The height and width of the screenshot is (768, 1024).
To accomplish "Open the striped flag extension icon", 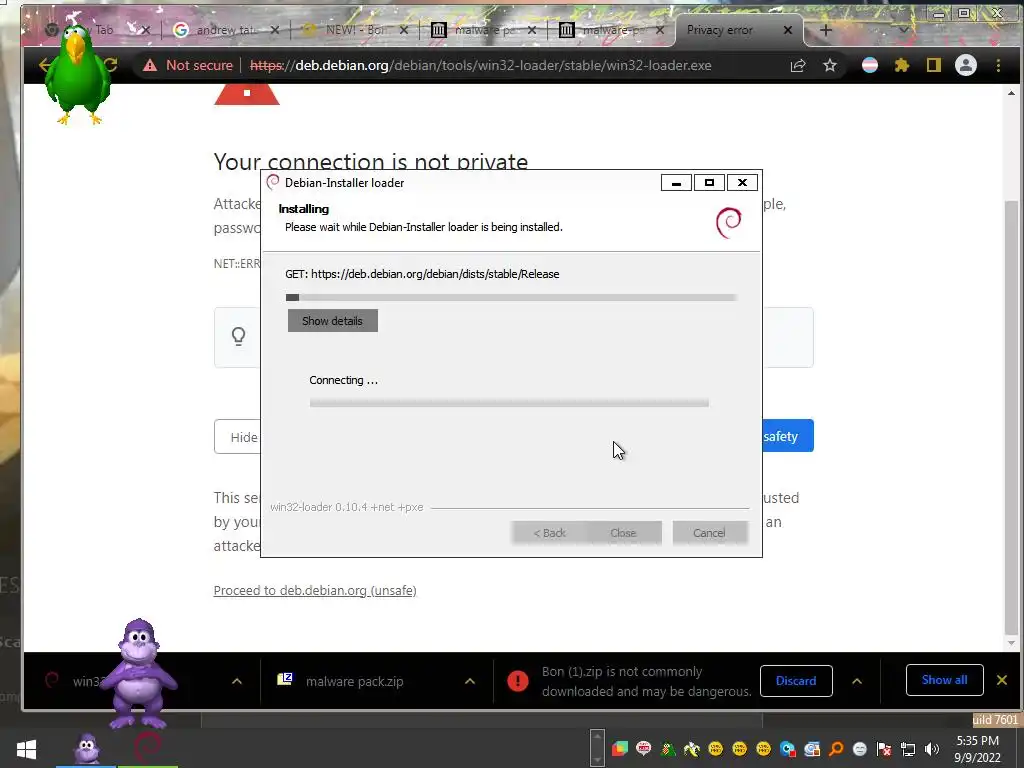I will [870, 65].
